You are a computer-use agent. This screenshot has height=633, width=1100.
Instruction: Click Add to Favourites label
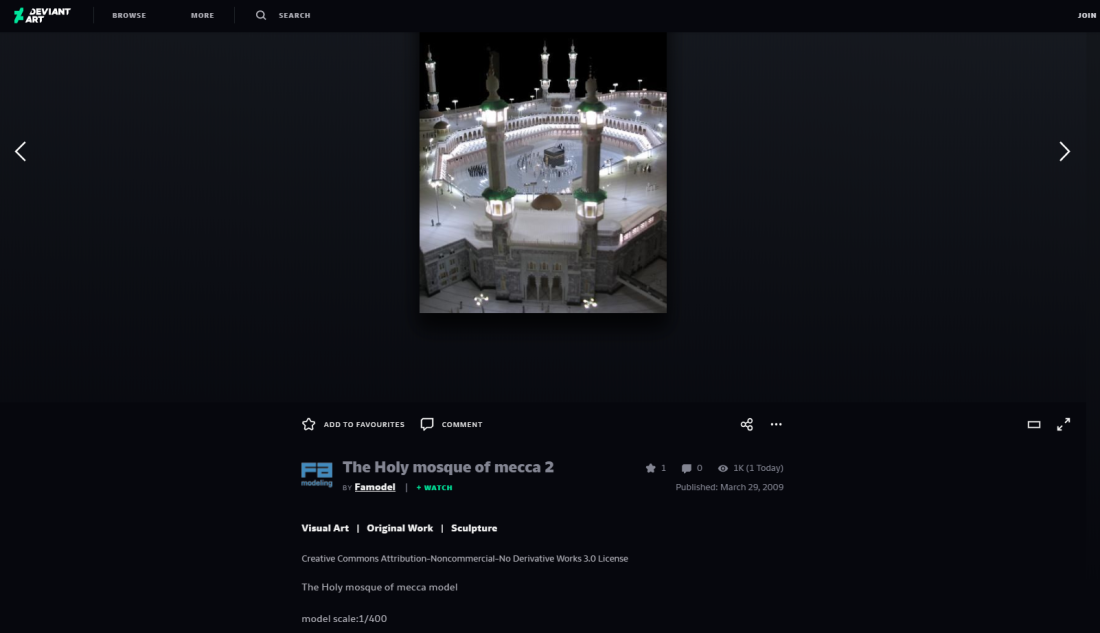point(364,425)
